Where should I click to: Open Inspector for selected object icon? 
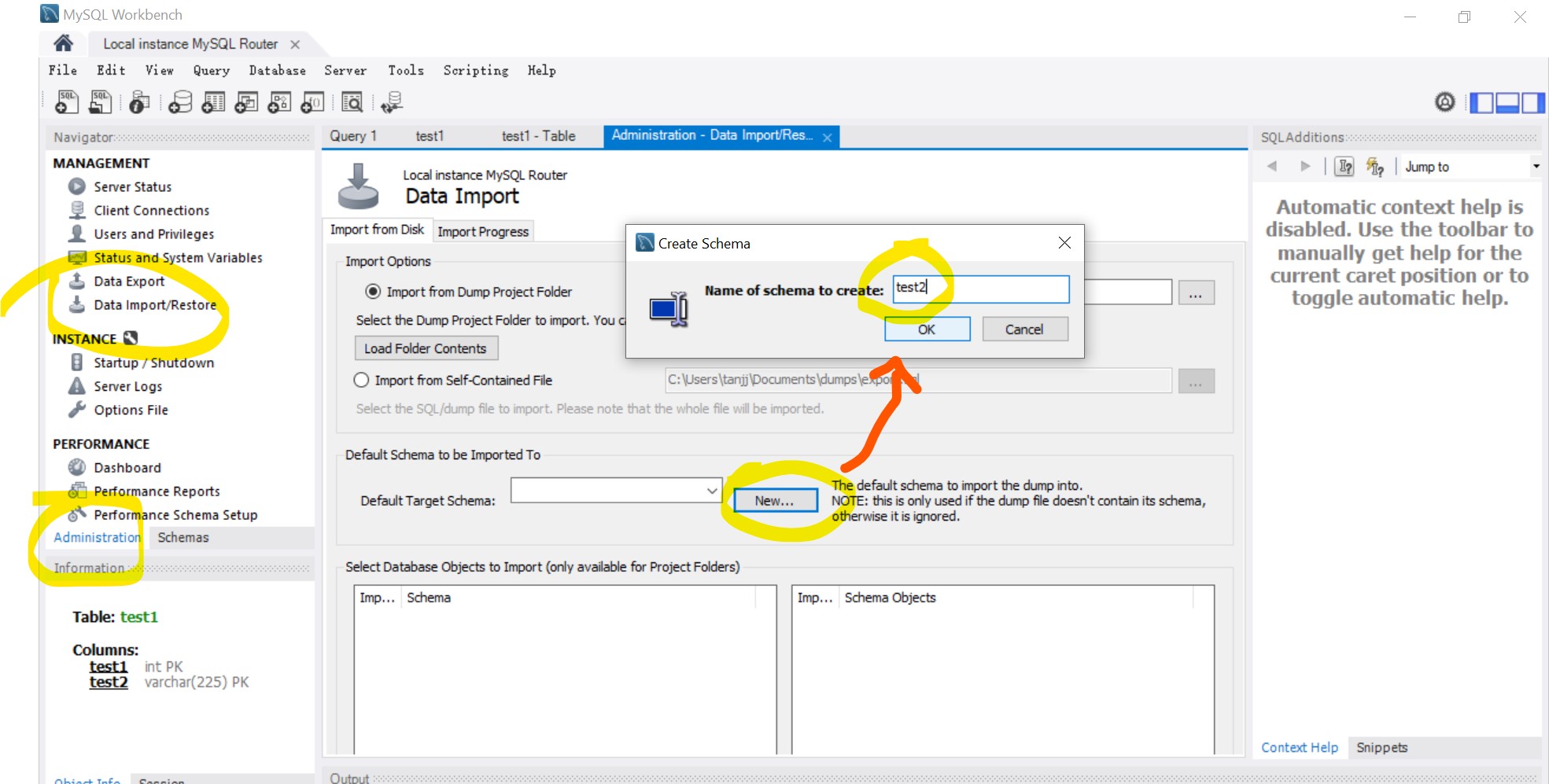pyautogui.click(x=139, y=102)
